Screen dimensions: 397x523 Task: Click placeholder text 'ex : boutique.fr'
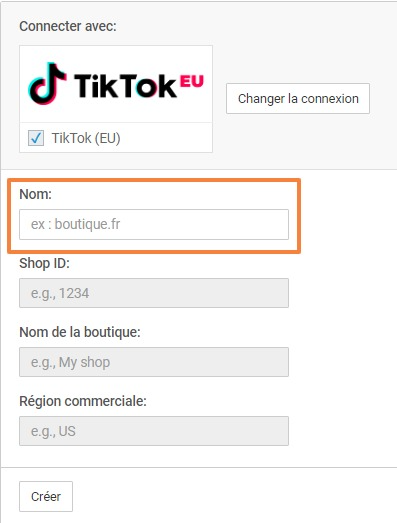coord(75,224)
